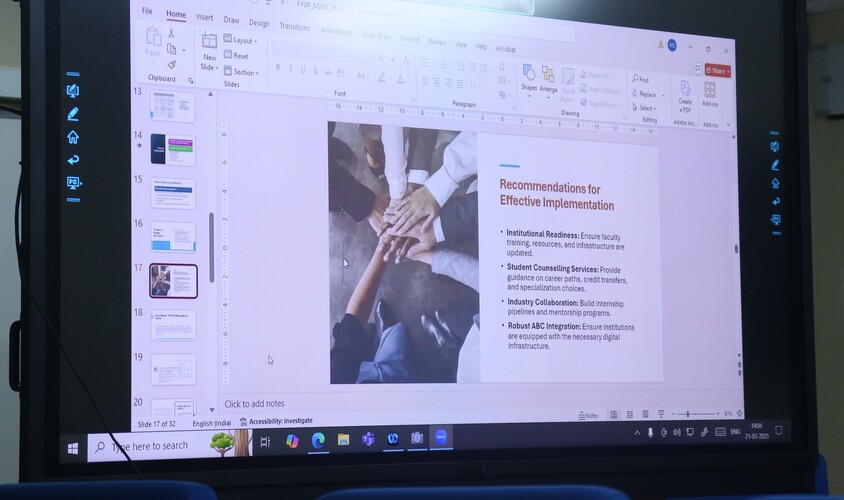Open Shape Outline dropdown
844x500 pixels.
point(600,89)
